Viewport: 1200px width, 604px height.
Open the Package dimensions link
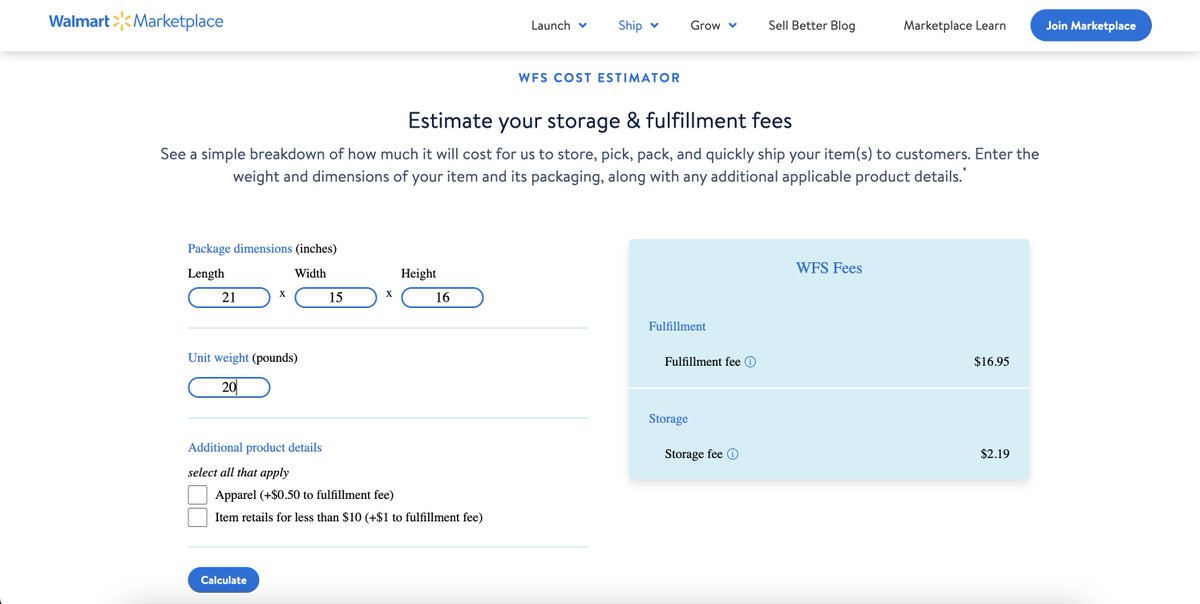coord(237,248)
